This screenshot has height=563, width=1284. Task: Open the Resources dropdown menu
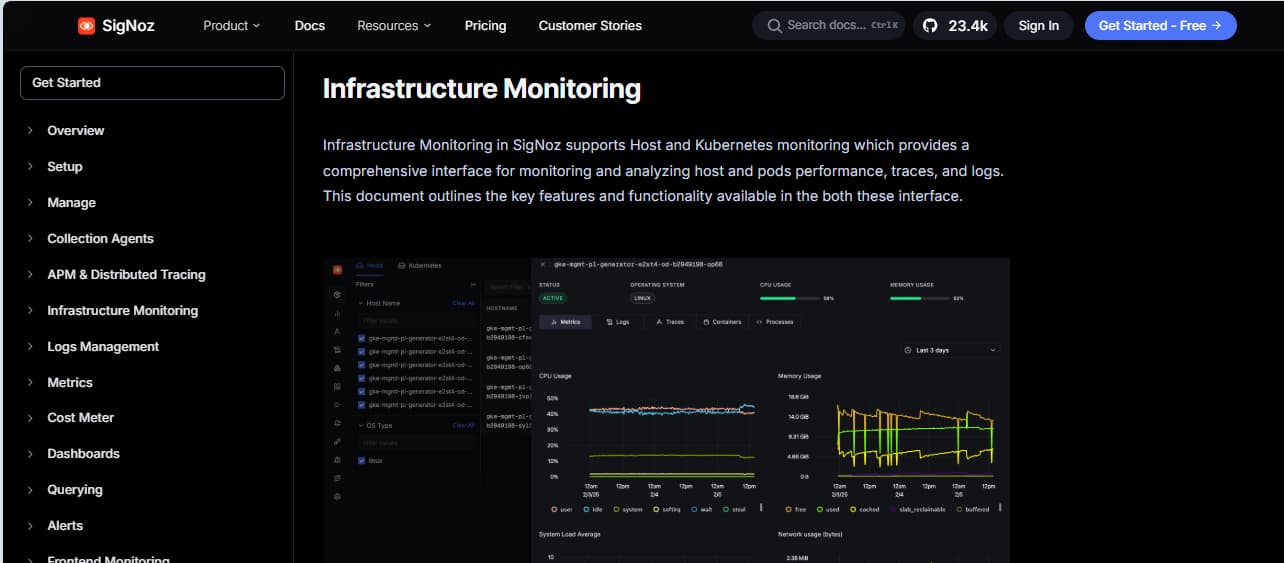pyautogui.click(x=394, y=26)
